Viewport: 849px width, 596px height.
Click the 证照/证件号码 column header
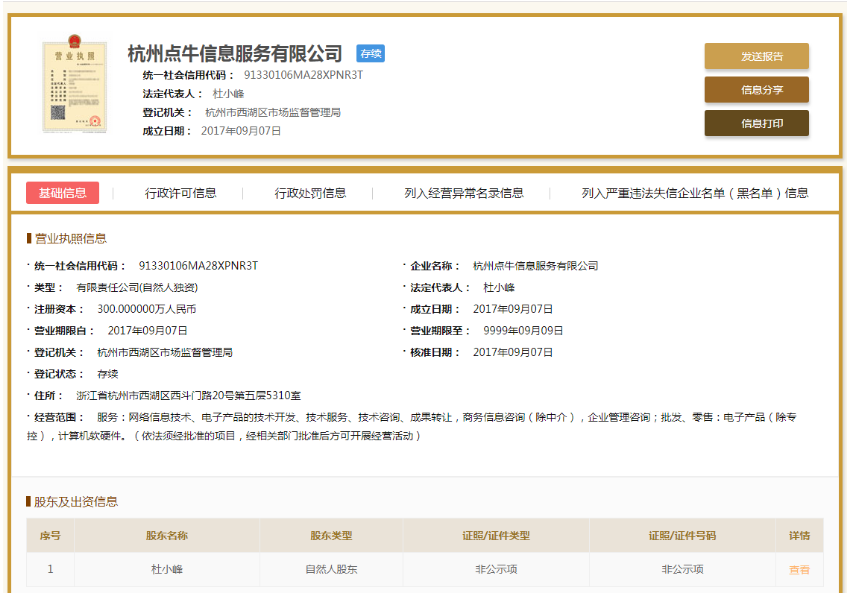[x=682, y=536]
